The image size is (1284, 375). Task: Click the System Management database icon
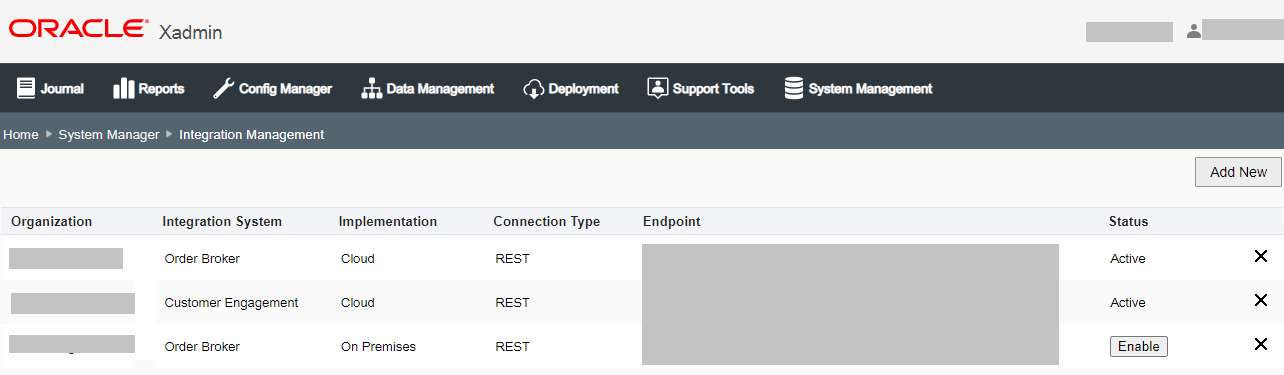794,88
